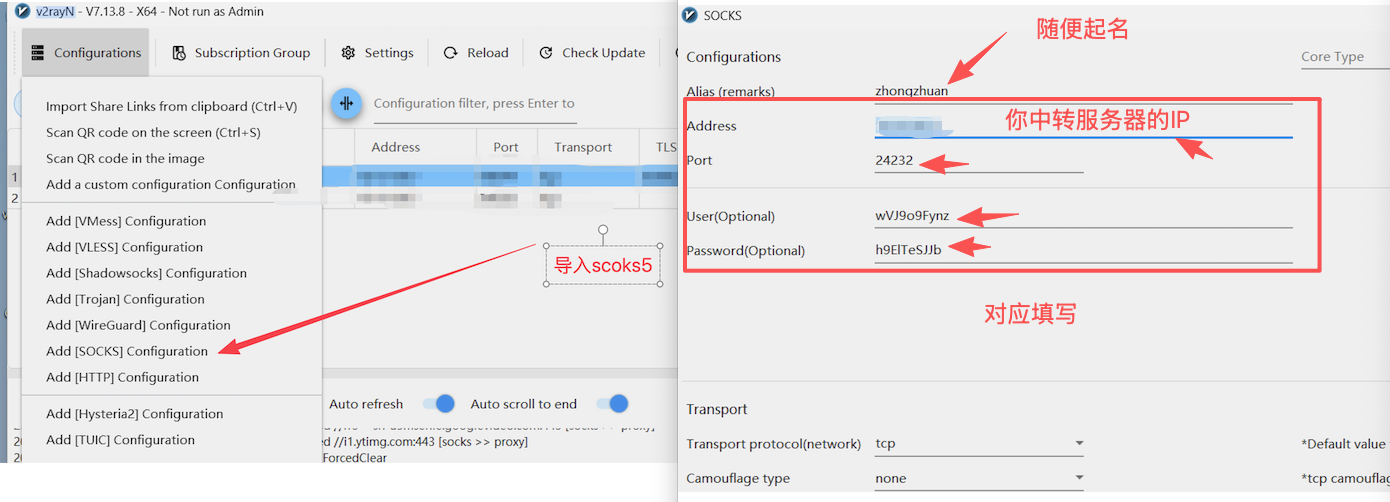Click the Check Update icon

(546, 53)
